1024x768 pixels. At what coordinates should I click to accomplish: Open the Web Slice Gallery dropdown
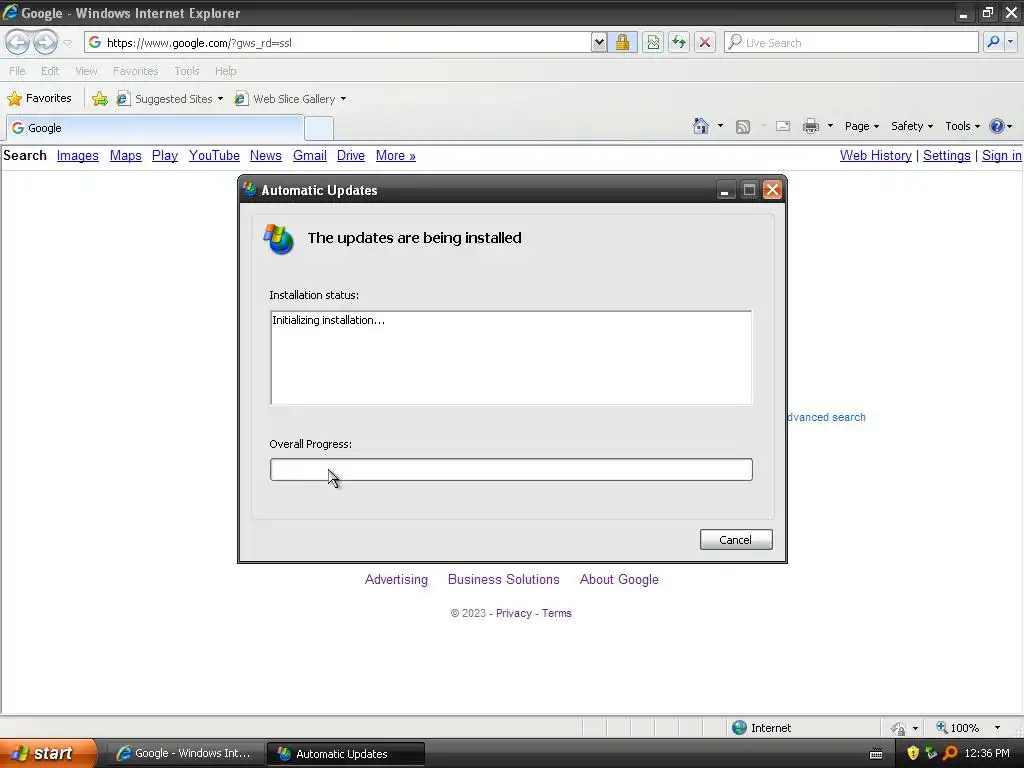pyautogui.click(x=291, y=99)
